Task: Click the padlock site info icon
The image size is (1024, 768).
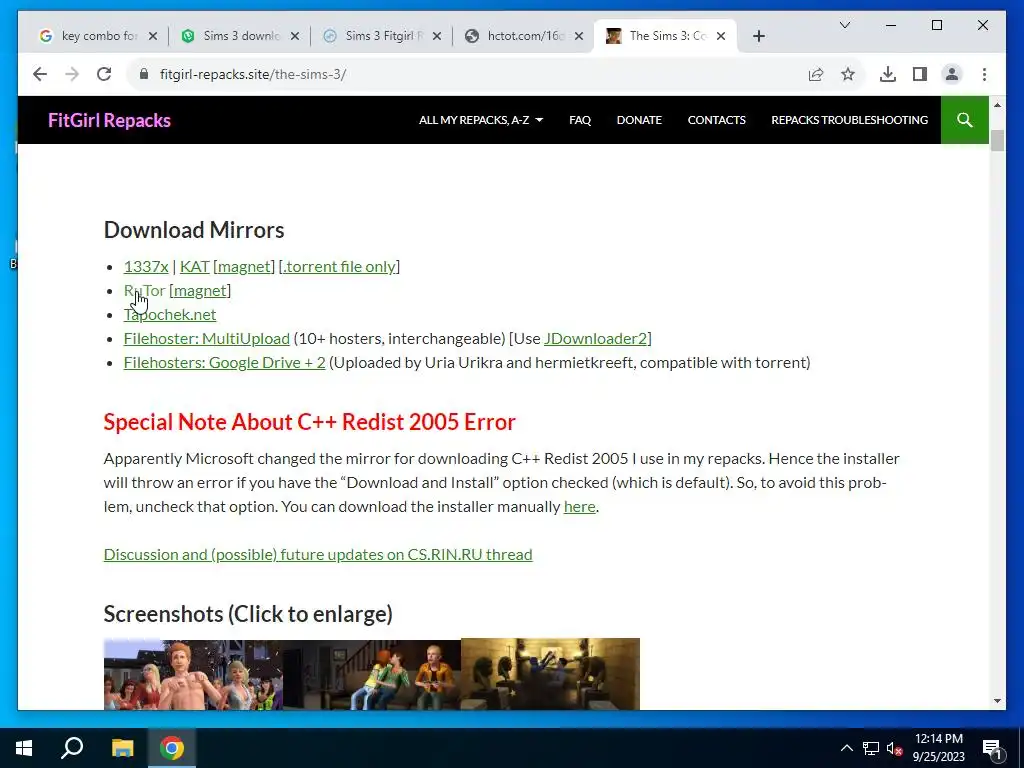Action: pos(144,74)
